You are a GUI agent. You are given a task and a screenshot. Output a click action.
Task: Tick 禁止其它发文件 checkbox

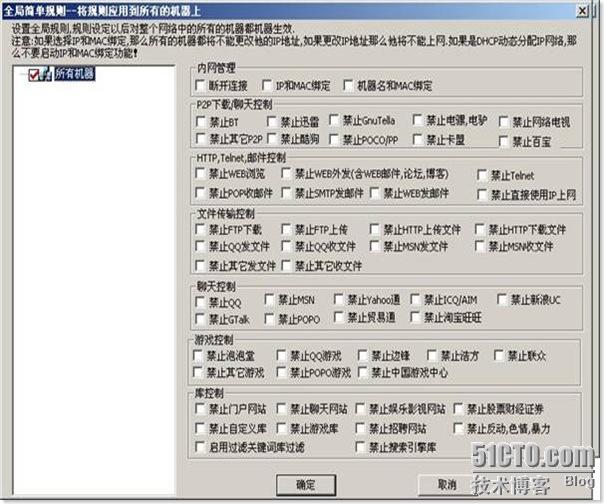200,265
